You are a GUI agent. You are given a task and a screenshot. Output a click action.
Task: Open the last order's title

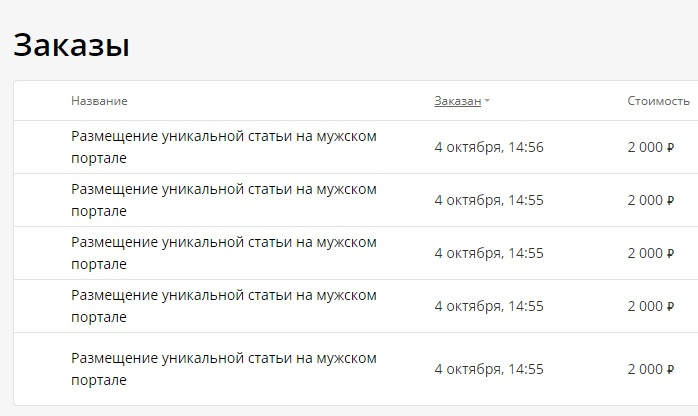click(223, 368)
